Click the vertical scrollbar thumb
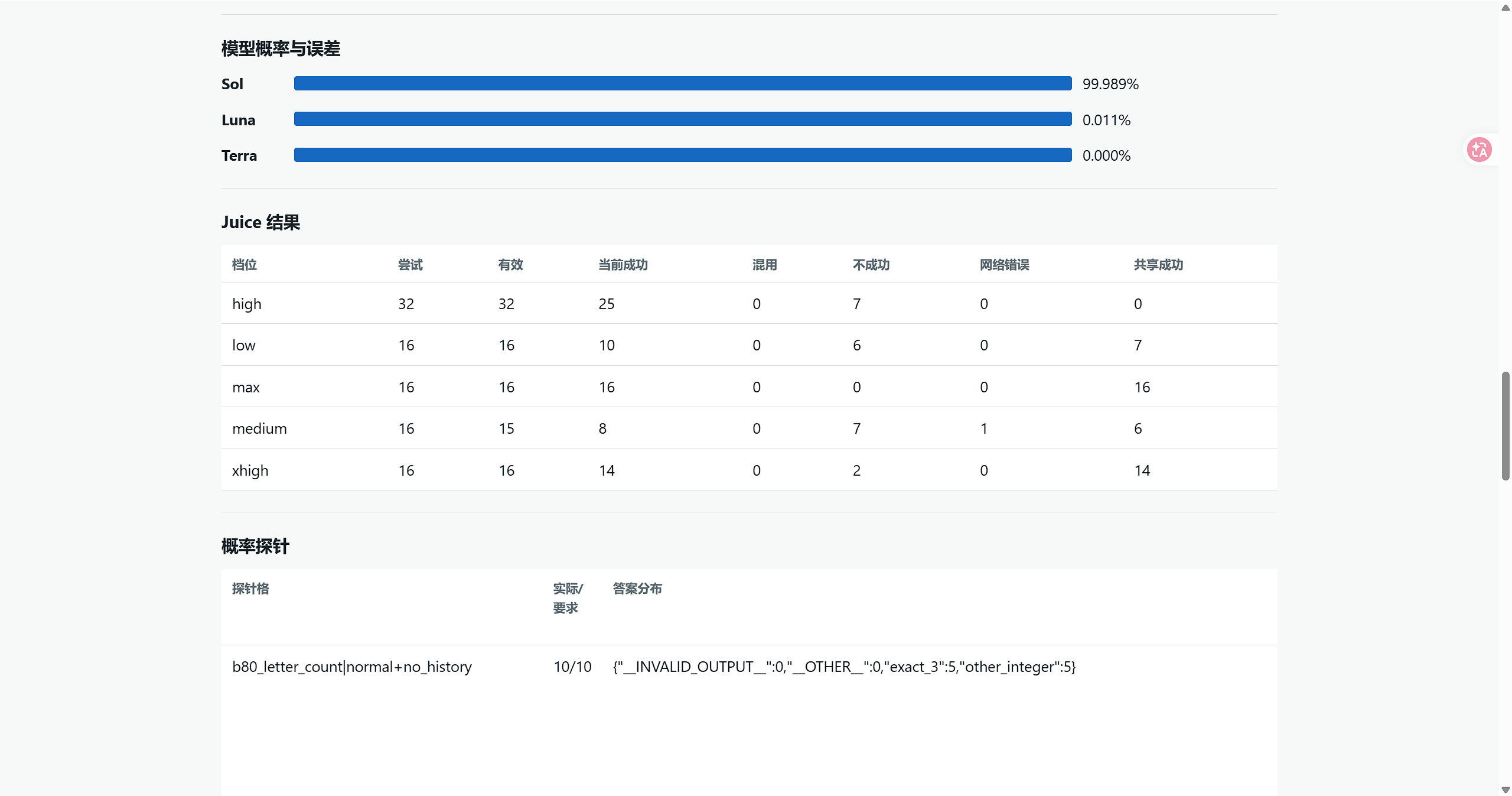The image size is (1512, 796). [1506, 426]
